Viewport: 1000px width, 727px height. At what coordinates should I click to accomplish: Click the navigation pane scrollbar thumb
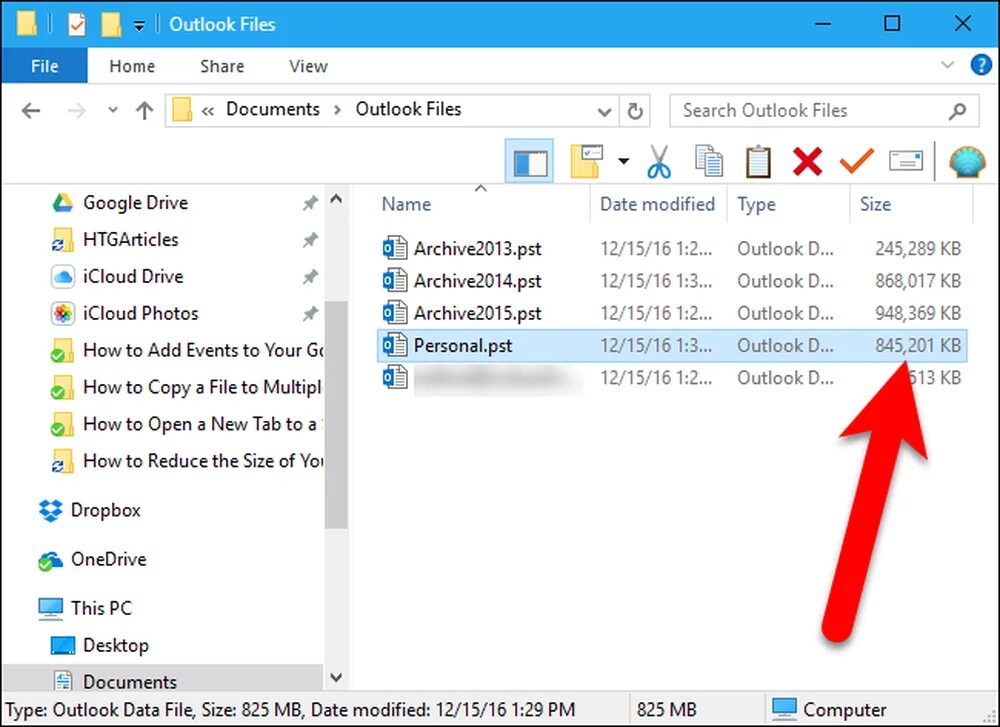(336, 415)
